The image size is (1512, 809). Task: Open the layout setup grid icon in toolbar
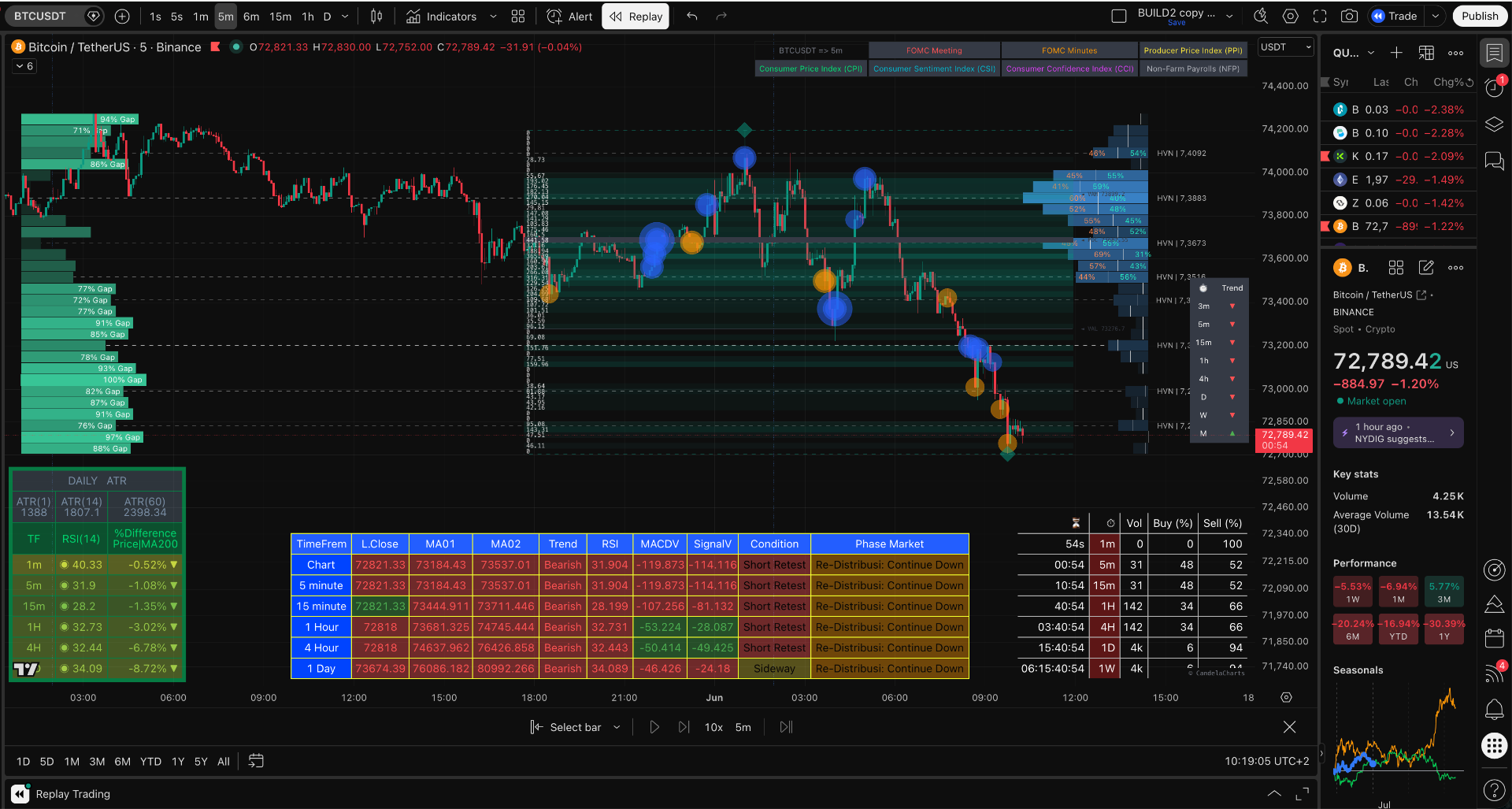click(x=518, y=16)
